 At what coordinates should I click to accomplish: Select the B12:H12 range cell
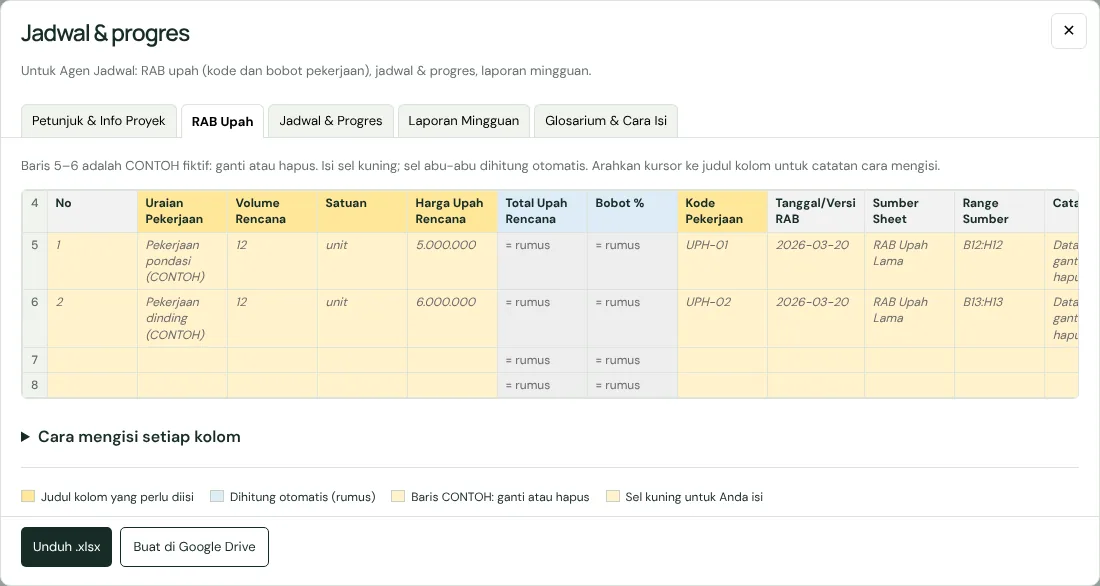click(x=999, y=261)
